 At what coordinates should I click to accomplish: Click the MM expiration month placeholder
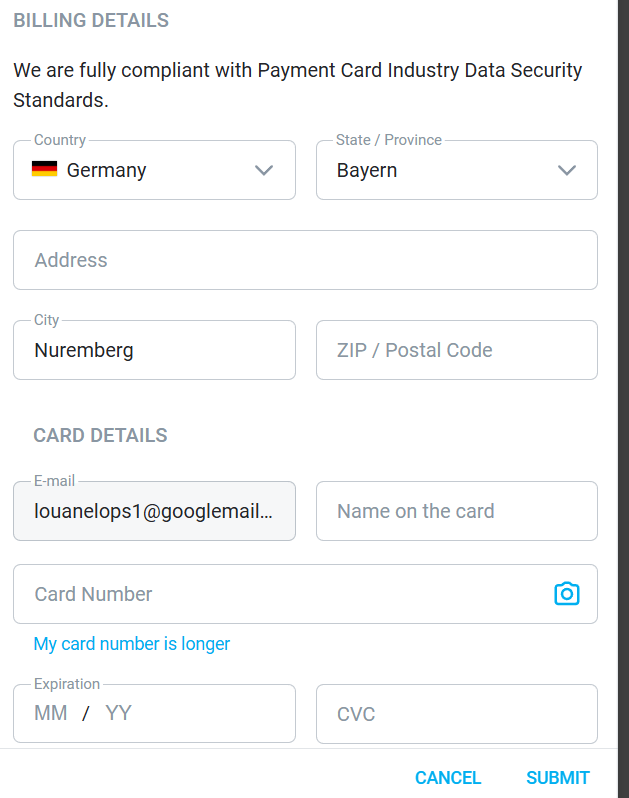51,714
